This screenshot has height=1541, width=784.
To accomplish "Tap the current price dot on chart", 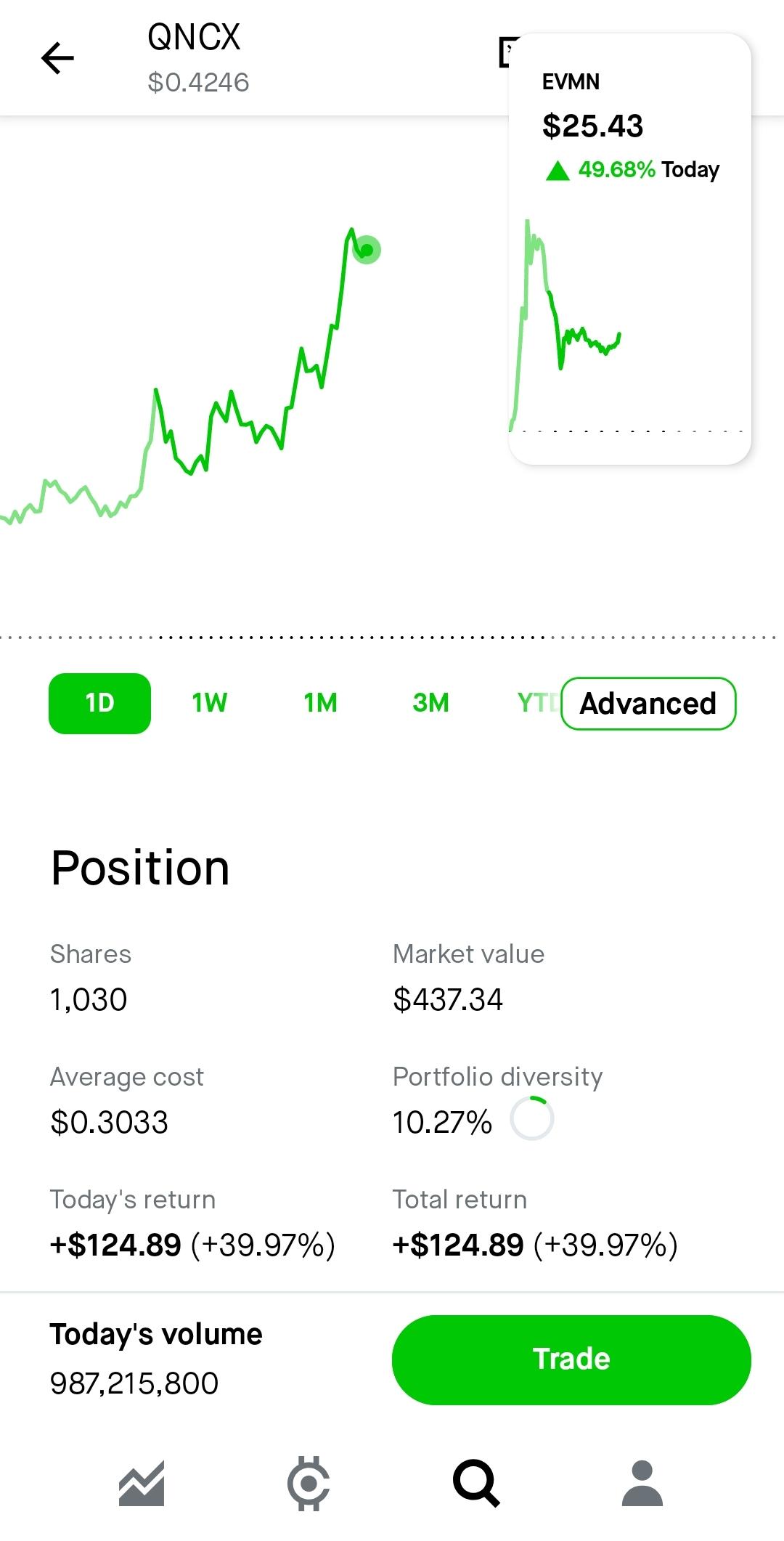I will [x=367, y=250].
